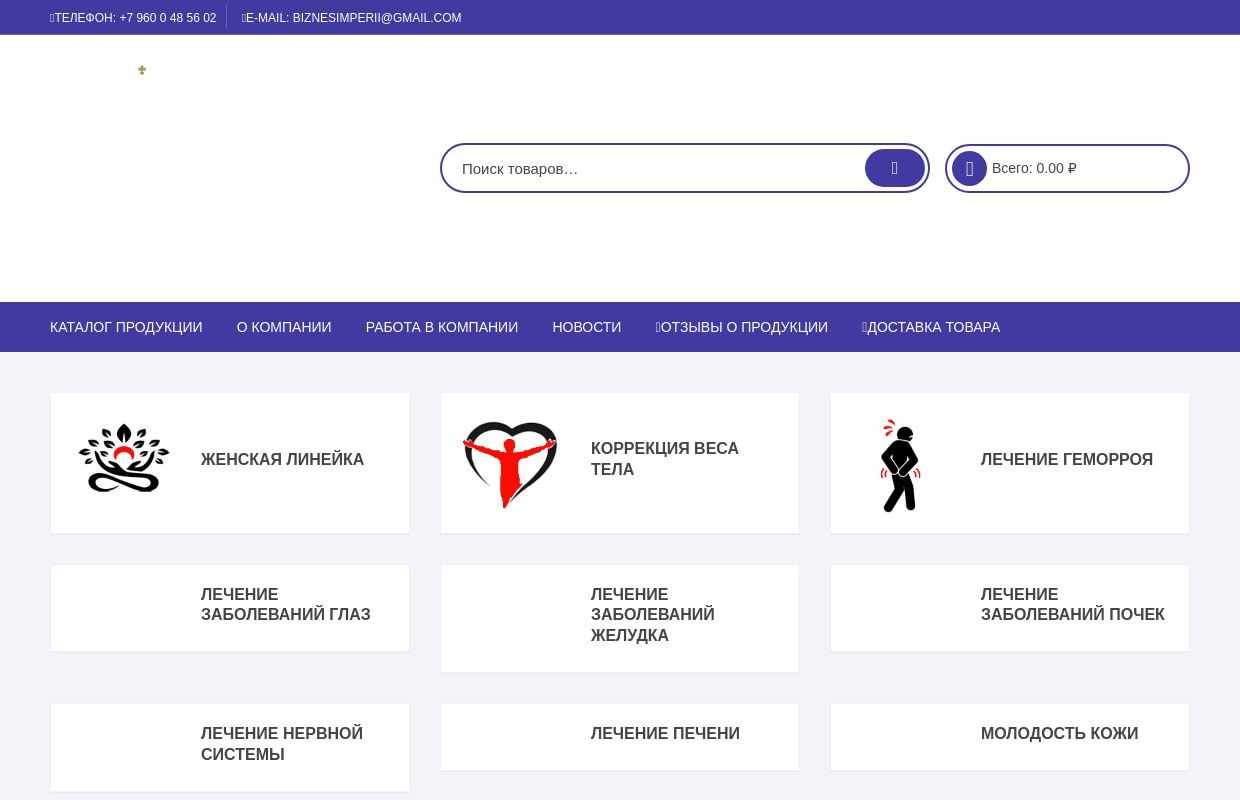Open Отзывы о продукции page
Viewport: 1240px width, 800px height.
click(742, 327)
